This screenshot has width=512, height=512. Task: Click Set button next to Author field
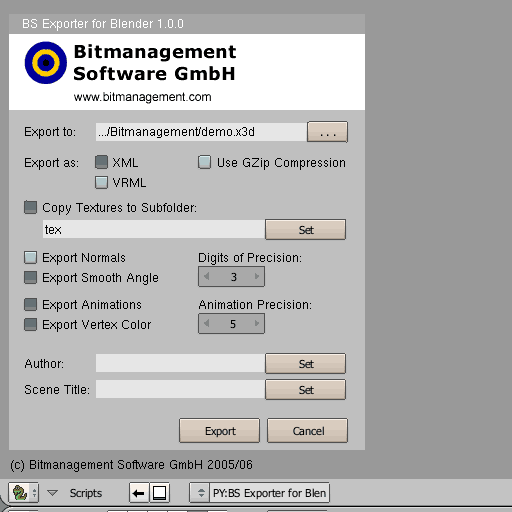(305, 363)
